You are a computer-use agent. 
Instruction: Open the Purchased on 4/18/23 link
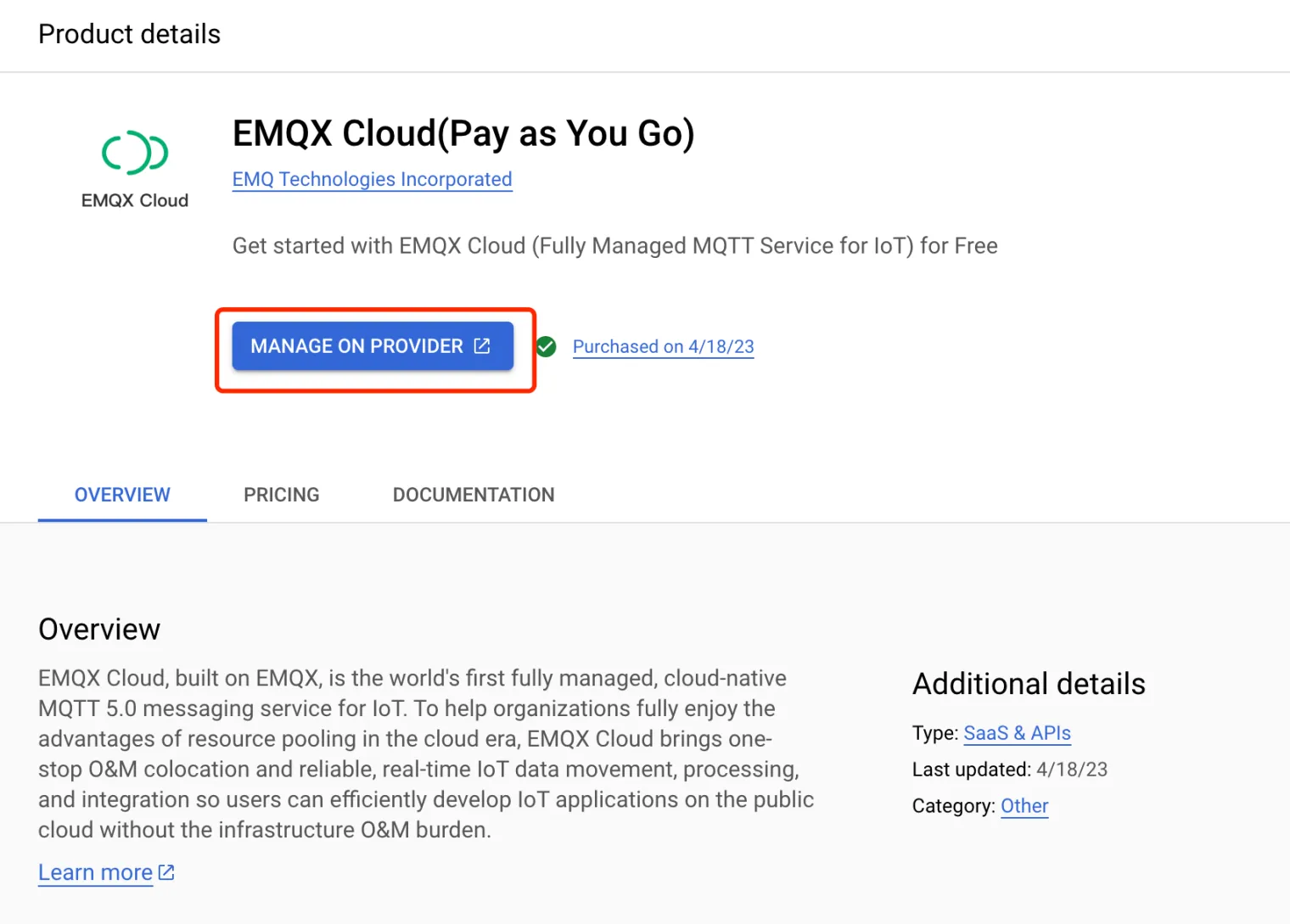pyautogui.click(x=663, y=347)
